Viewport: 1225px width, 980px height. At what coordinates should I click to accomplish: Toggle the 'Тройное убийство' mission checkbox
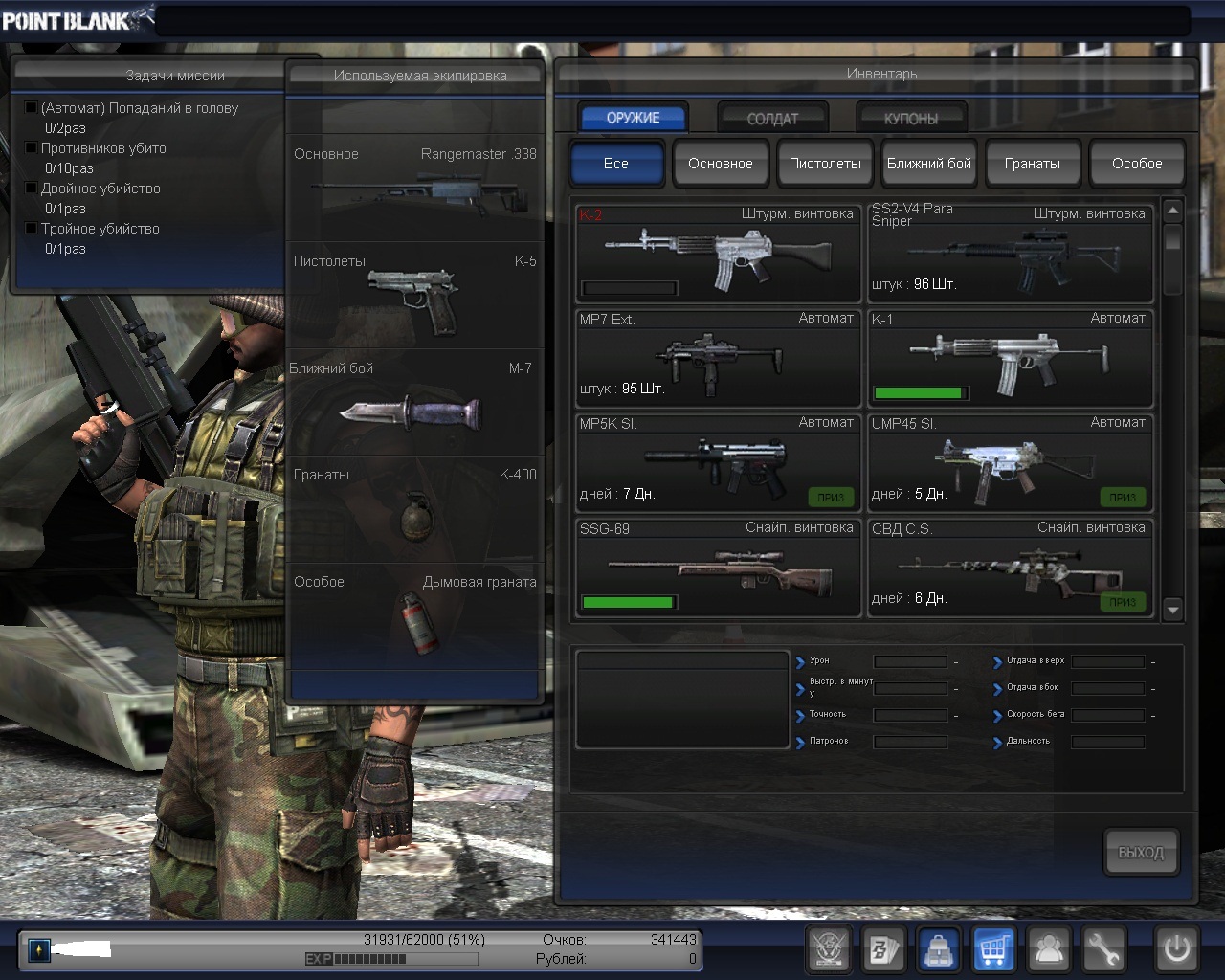[x=31, y=229]
